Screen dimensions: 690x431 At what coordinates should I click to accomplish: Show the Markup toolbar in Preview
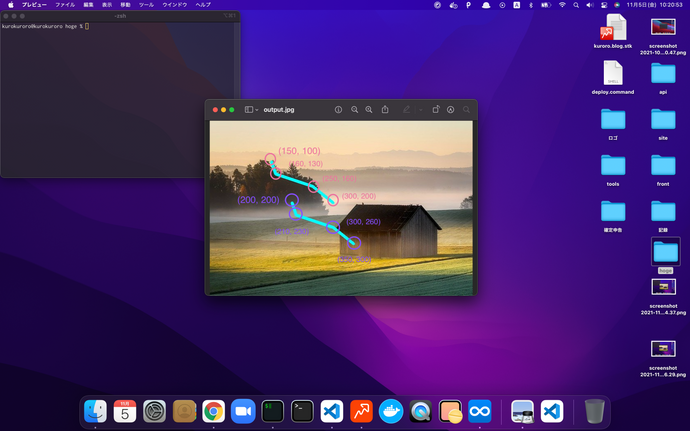tap(451, 110)
